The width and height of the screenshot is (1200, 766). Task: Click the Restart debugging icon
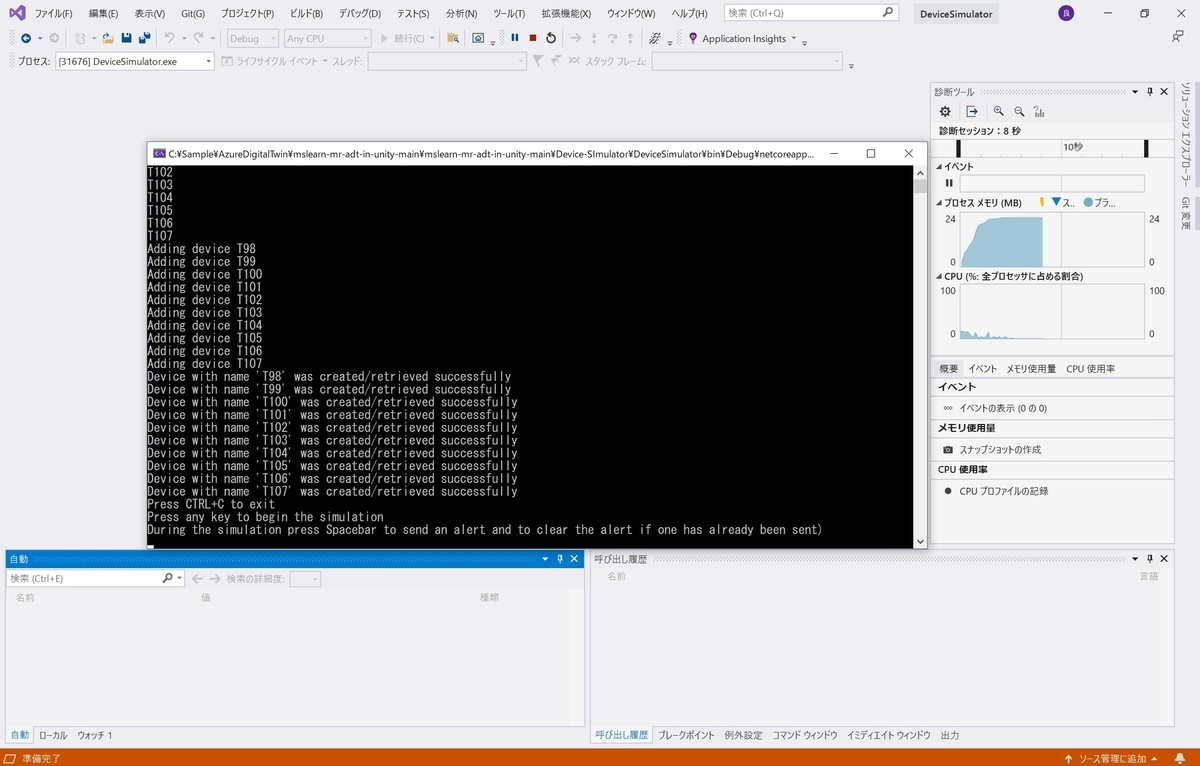click(551, 38)
